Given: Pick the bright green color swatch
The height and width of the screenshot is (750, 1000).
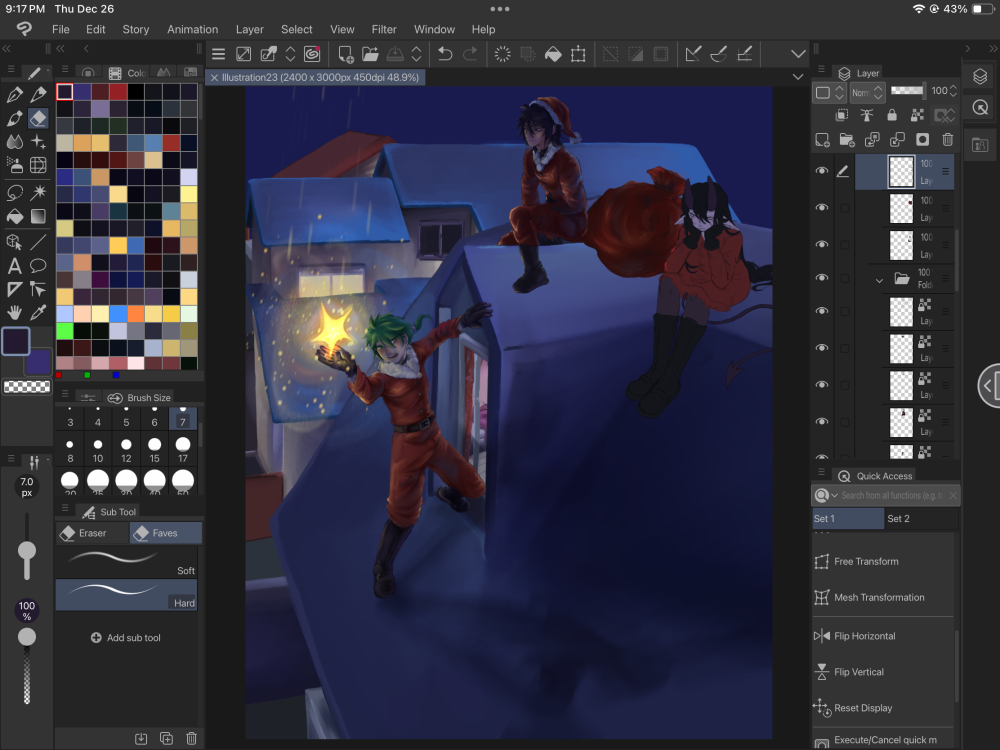Looking at the screenshot, I should point(65,330).
